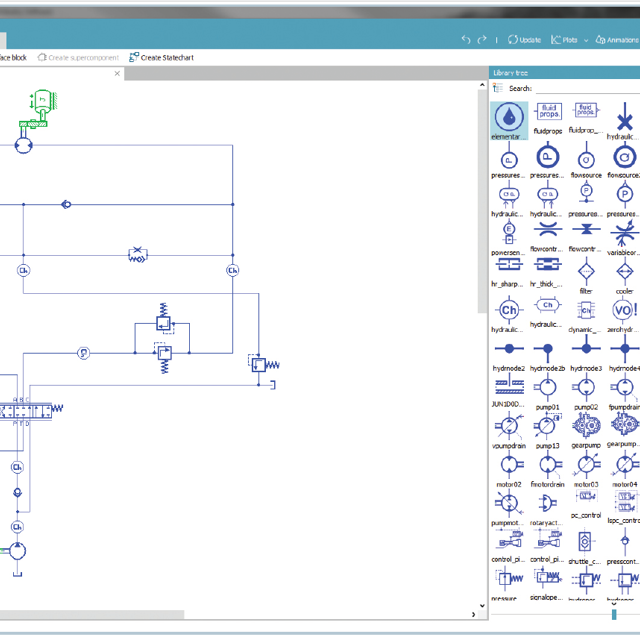The width and height of the screenshot is (640, 640).
Task: Select the green motor load component on sketch
Action: coord(38,108)
